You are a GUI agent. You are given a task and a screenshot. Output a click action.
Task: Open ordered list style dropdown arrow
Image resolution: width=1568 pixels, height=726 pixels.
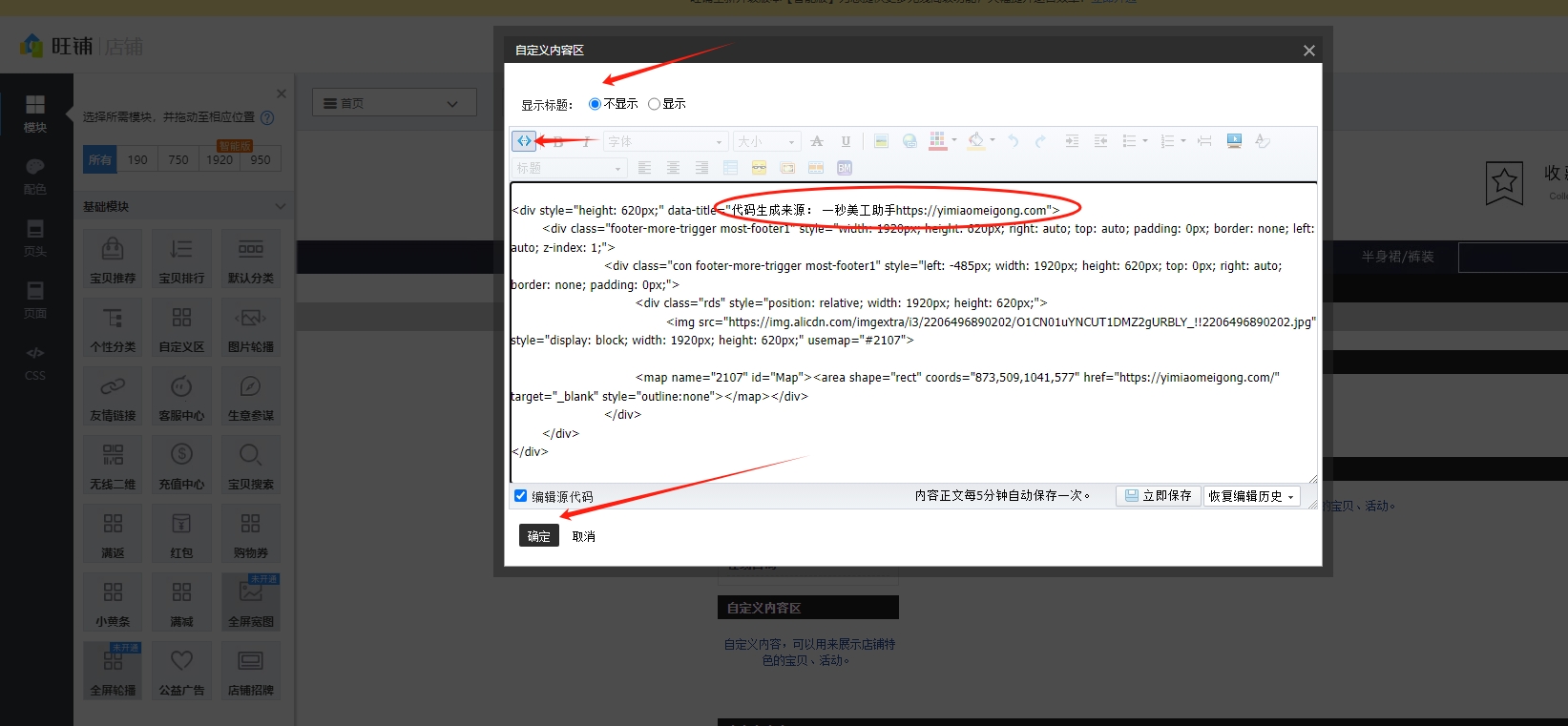(x=1183, y=141)
